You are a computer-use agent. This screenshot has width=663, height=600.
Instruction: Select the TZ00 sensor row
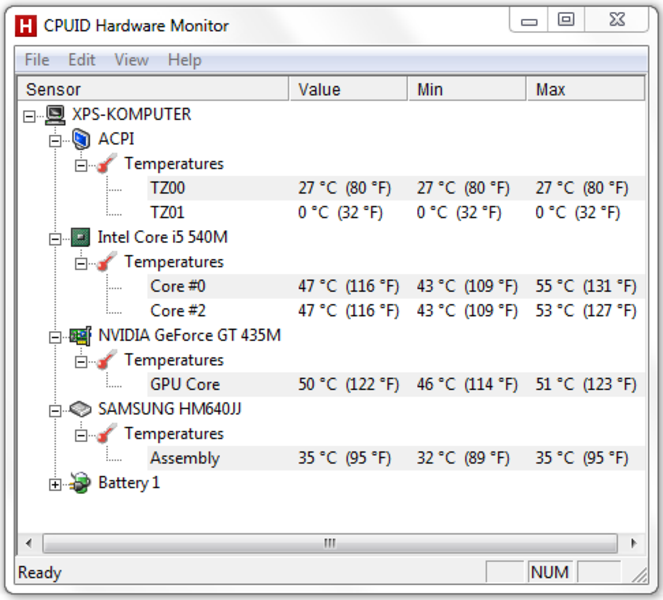396,188
